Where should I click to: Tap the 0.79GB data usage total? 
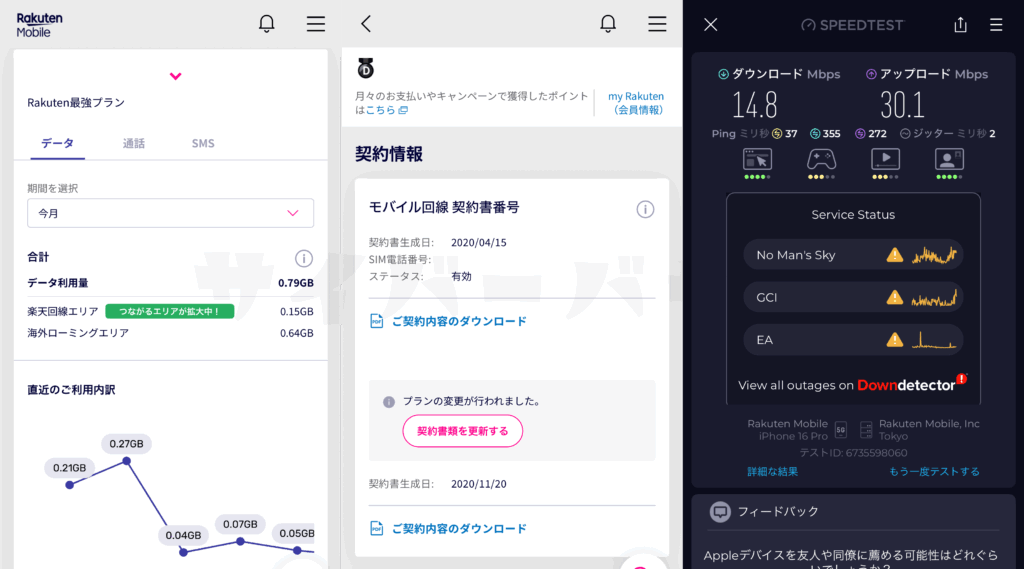(x=296, y=283)
